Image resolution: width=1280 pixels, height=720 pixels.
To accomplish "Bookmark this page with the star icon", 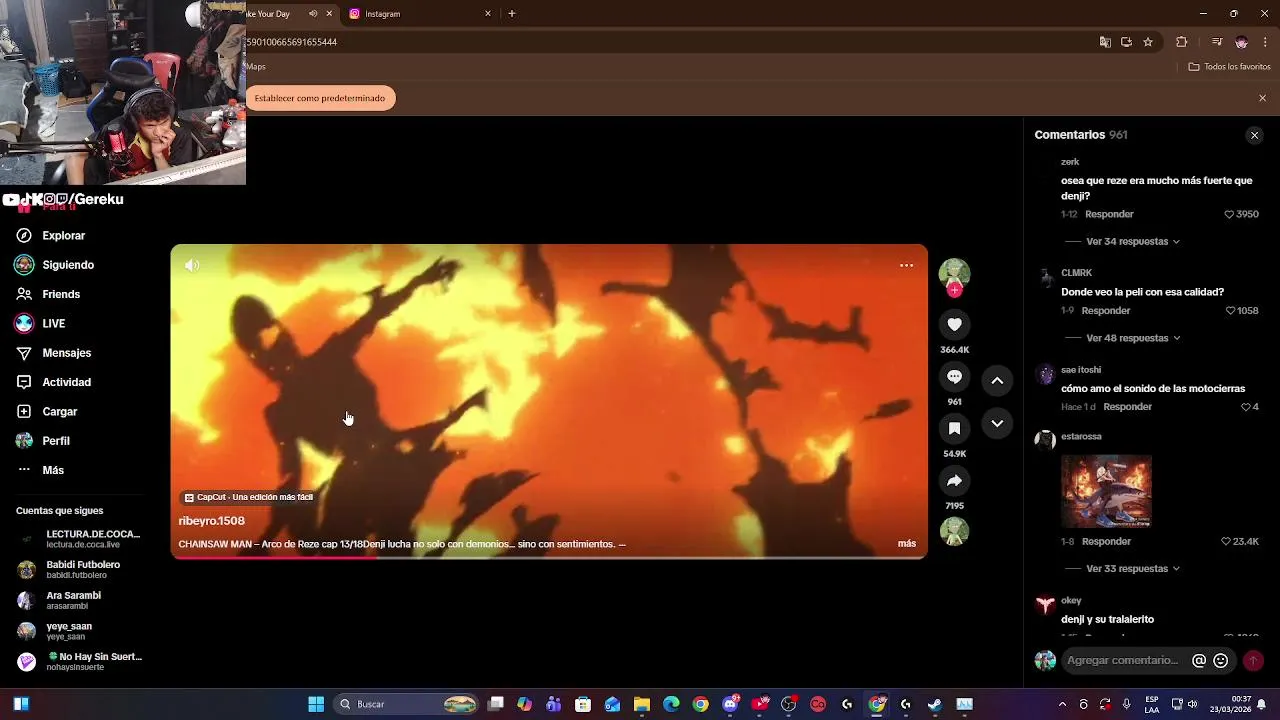I will [1148, 42].
